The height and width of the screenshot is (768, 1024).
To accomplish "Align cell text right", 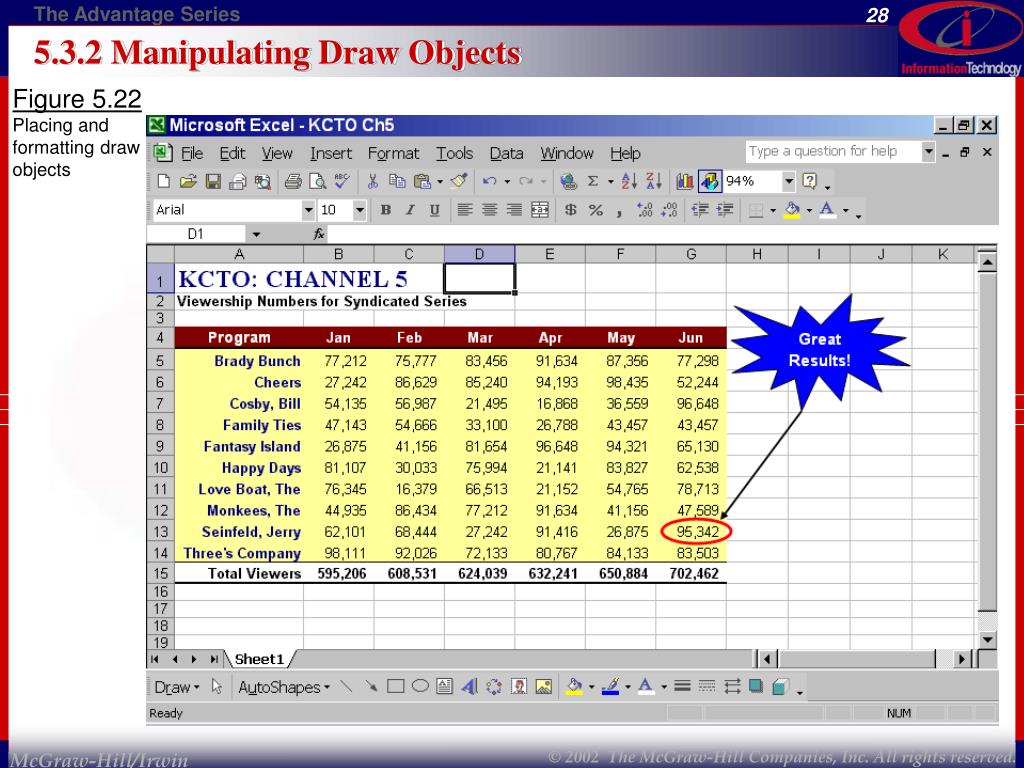I will (x=515, y=210).
